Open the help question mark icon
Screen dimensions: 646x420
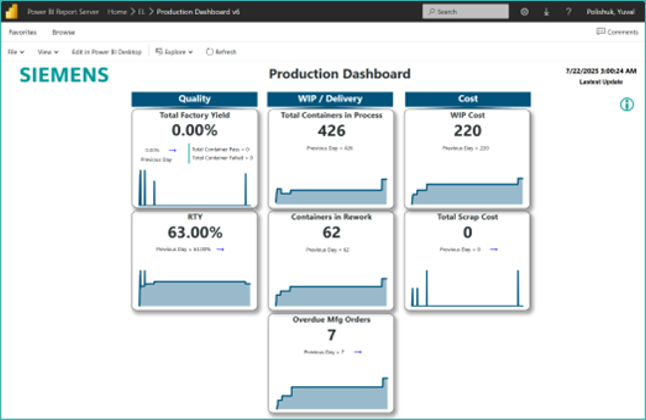(x=568, y=12)
